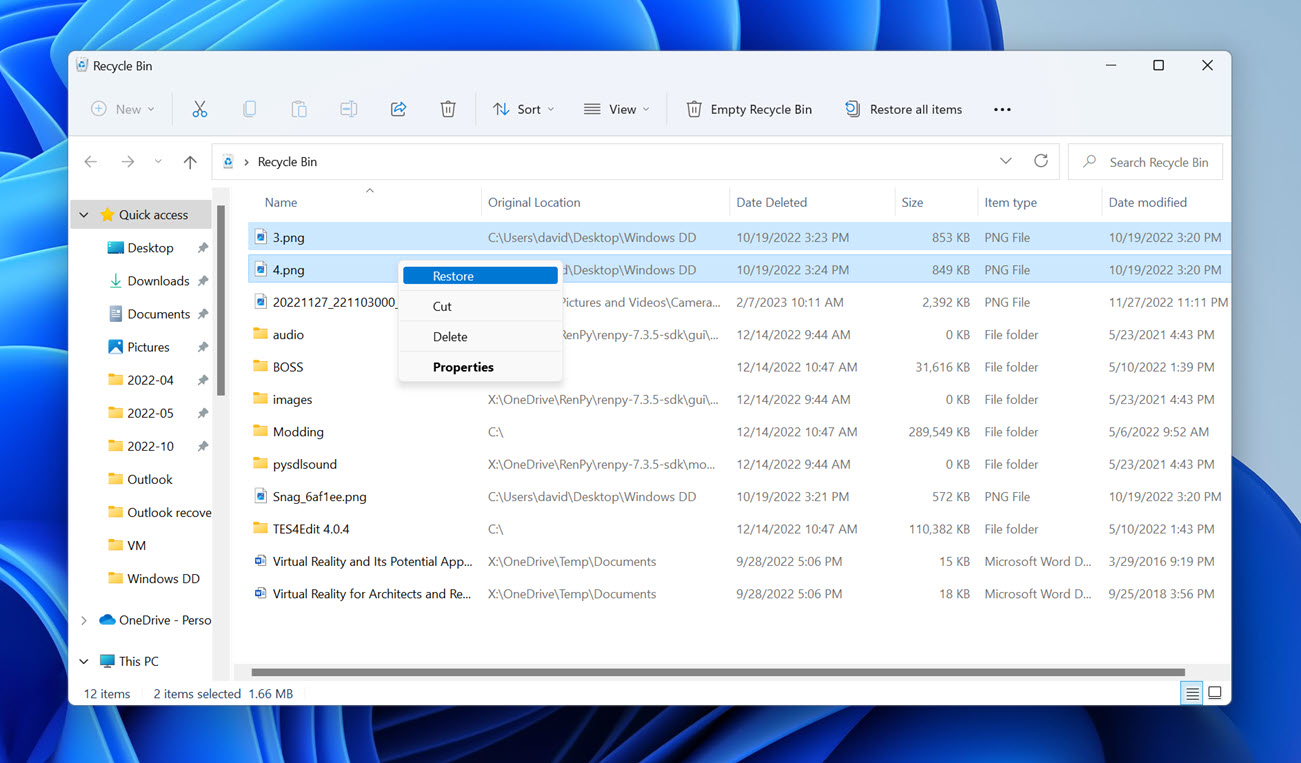Open the See more ellipsis menu
The width and height of the screenshot is (1301, 763).
coord(1002,109)
